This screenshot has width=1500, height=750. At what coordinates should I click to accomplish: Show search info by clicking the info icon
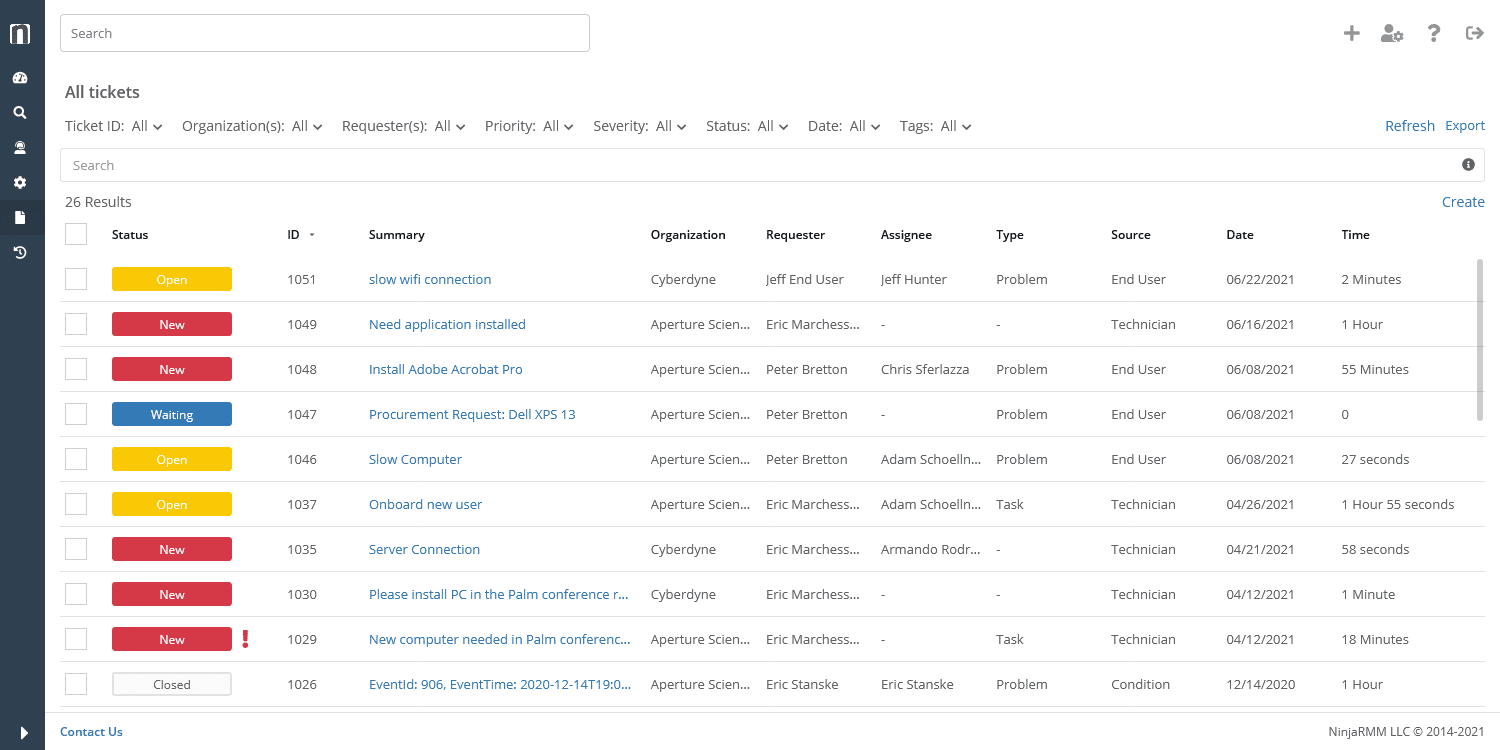tap(1468, 164)
